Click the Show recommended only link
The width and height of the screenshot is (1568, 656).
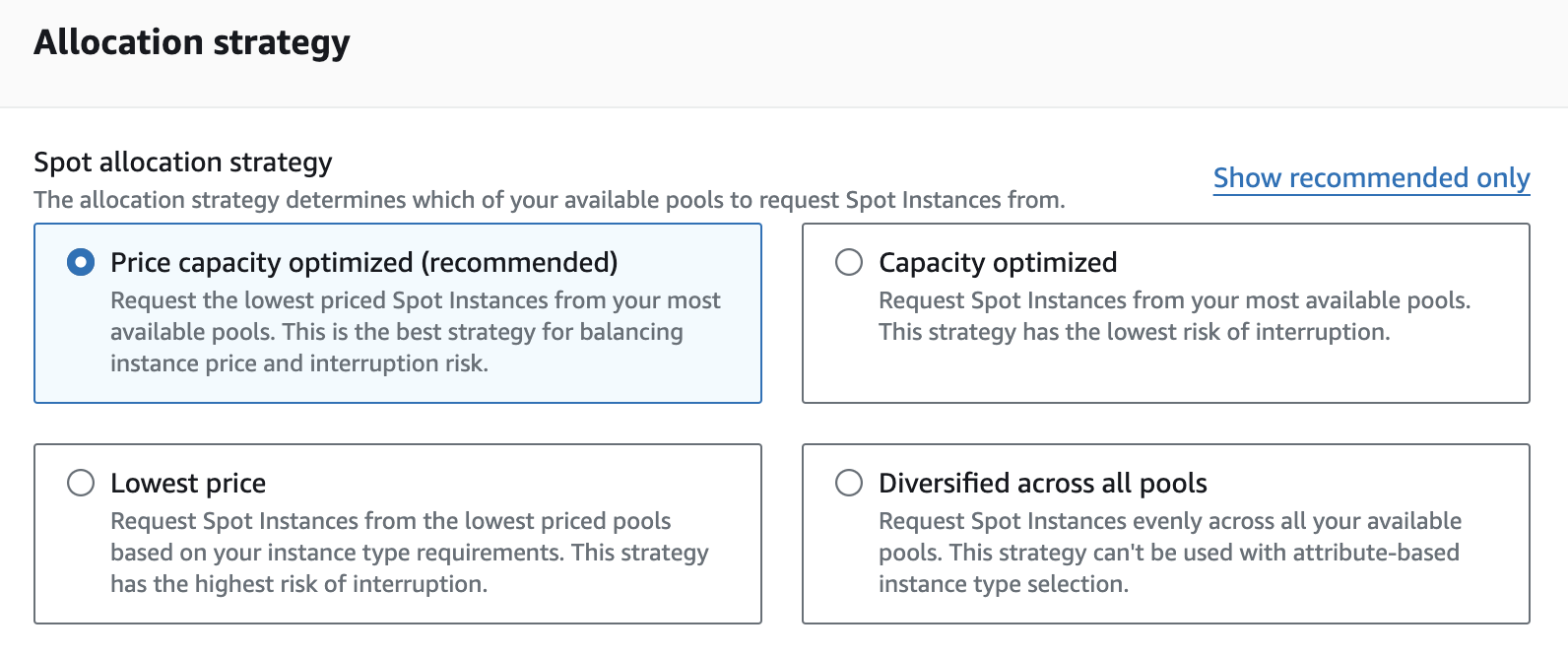(1371, 178)
